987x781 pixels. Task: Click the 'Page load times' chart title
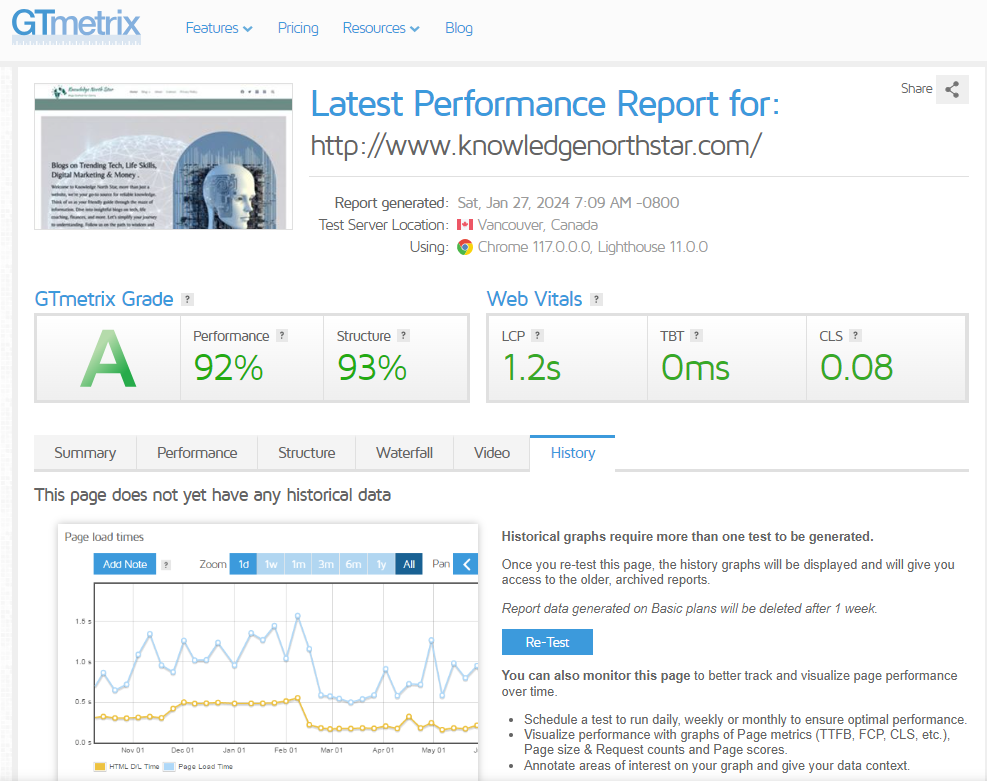pyautogui.click(x=104, y=537)
